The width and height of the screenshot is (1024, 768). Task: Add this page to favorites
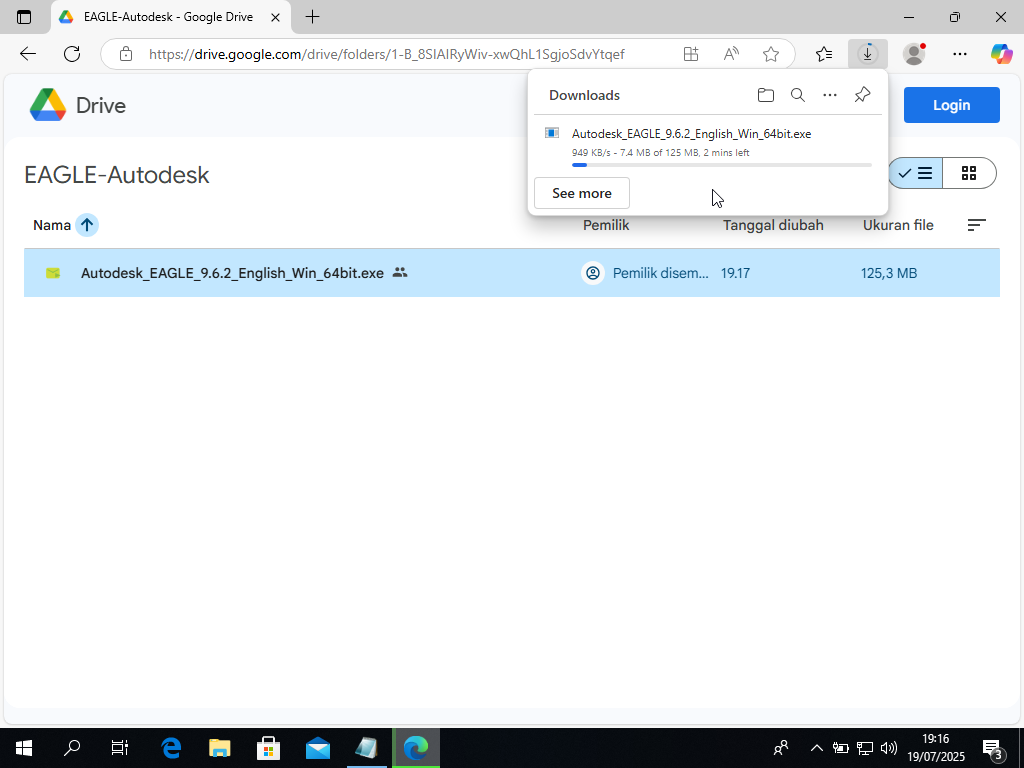pyautogui.click(x=771, y=54)
